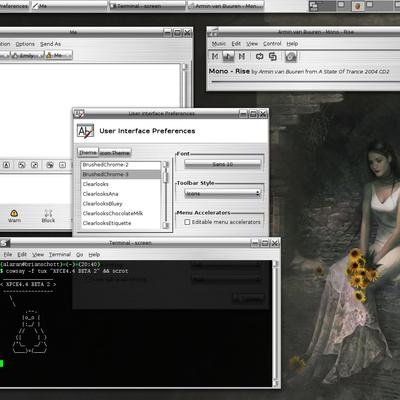Choose BrushedChrome-3 theme

[121, 174]
